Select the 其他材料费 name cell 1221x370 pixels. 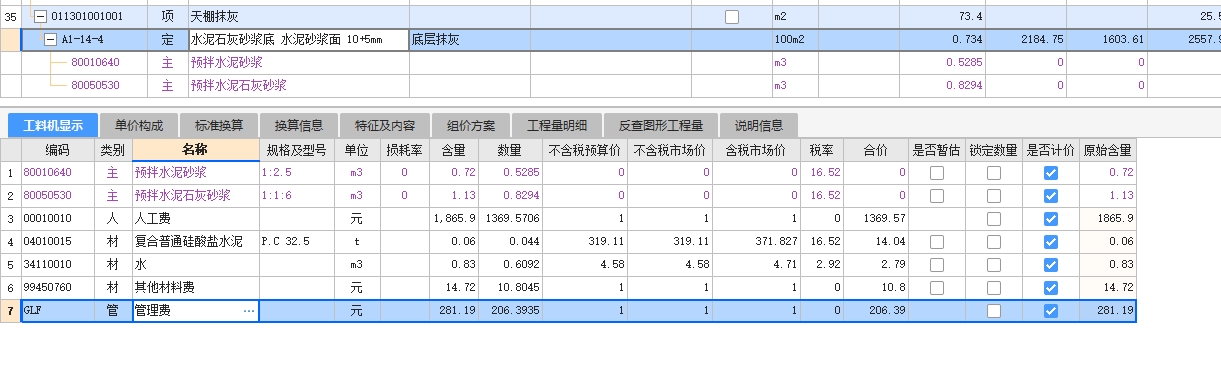195,288
